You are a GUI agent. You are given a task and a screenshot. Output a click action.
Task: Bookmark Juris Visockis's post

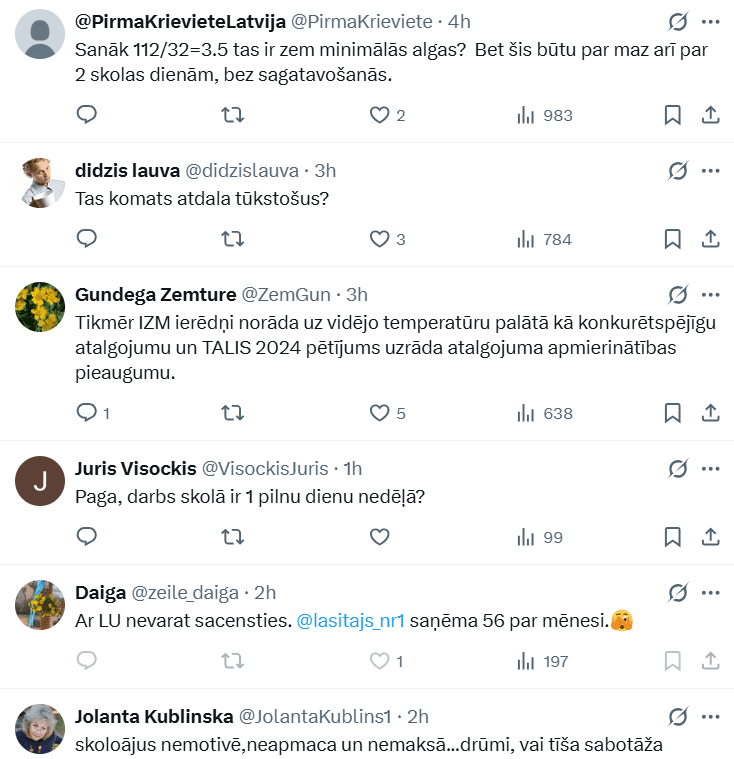click(673, 537)
